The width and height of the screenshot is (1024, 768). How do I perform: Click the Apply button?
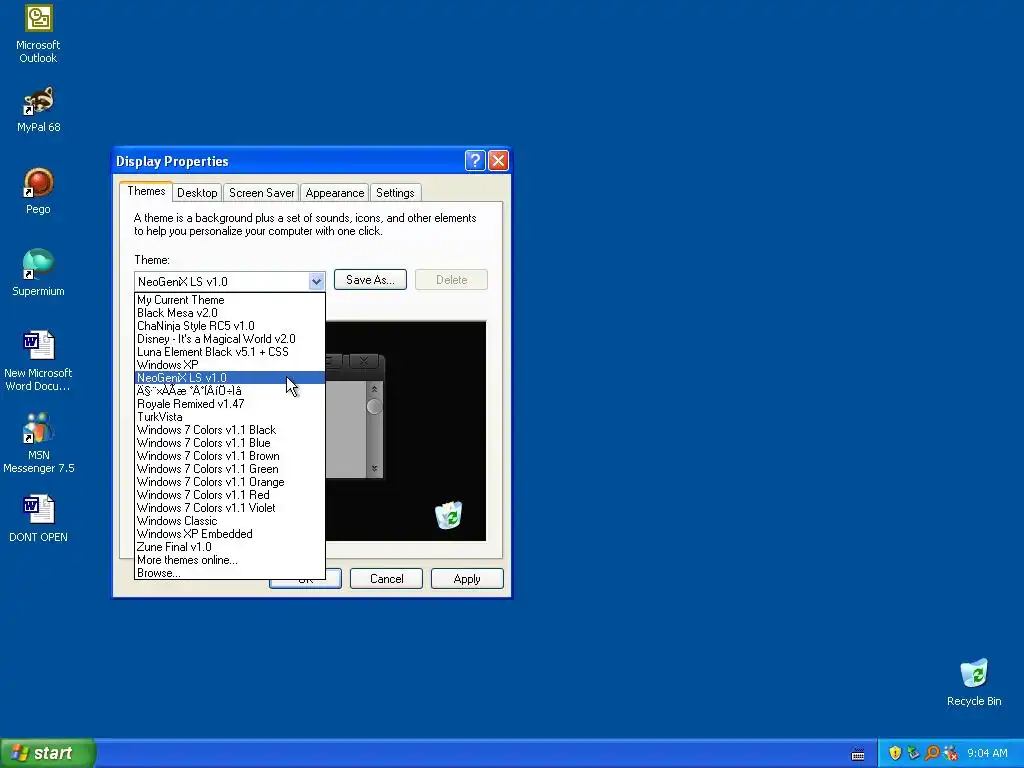(467, 579)
